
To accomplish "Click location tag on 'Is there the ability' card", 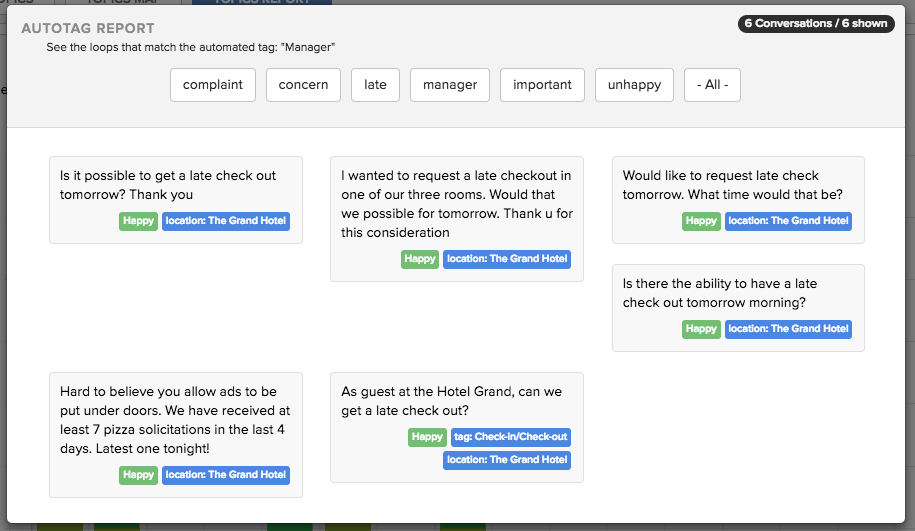I will 788,329.
